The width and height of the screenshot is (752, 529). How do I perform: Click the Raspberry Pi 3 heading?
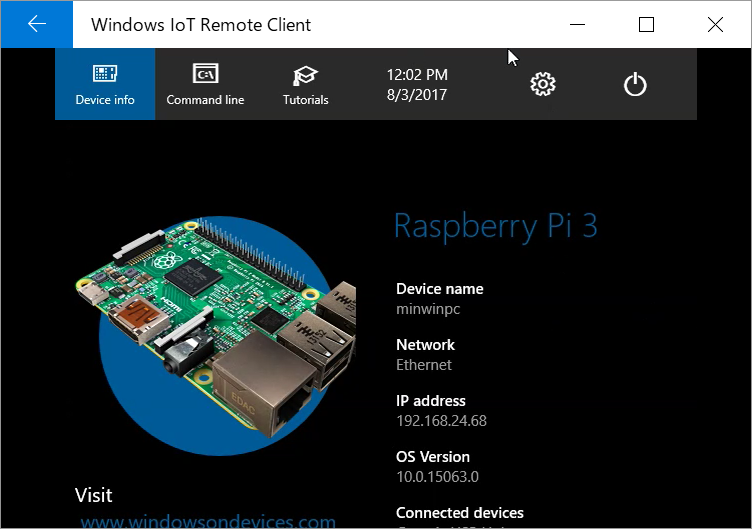tap(496, 225)
